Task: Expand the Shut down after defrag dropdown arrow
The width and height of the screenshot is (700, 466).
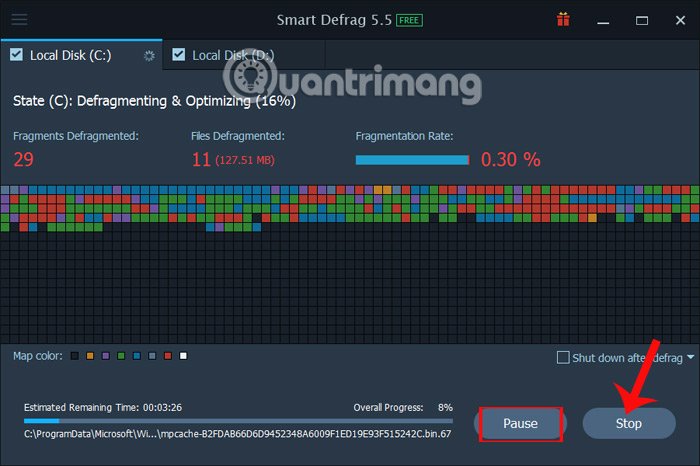Action: 691,357
